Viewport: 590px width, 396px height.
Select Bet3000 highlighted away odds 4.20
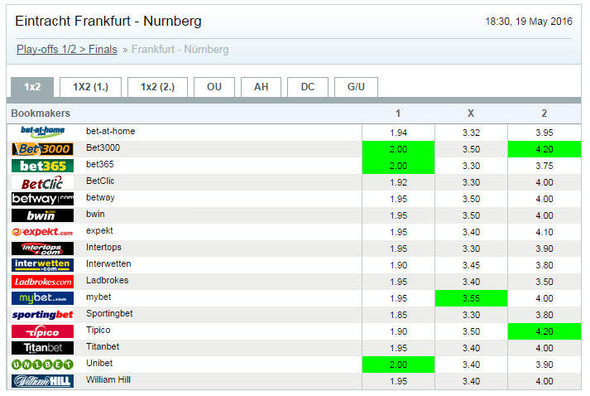pos(544,149)
